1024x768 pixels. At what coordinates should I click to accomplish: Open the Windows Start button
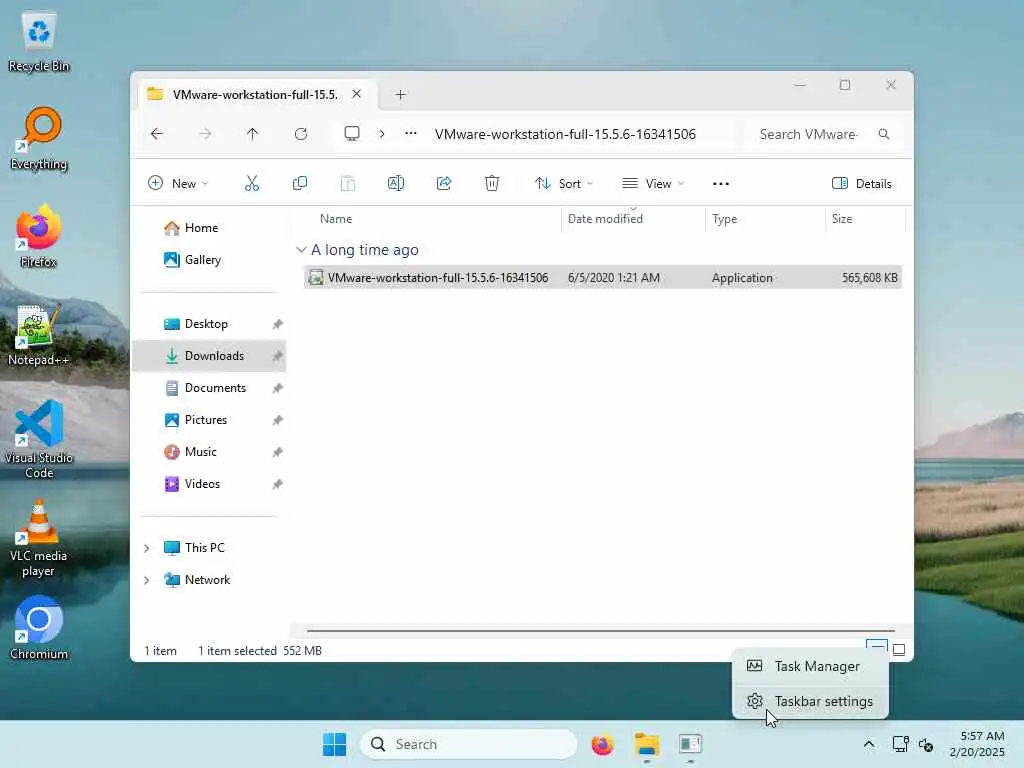(x=335, y=744)
